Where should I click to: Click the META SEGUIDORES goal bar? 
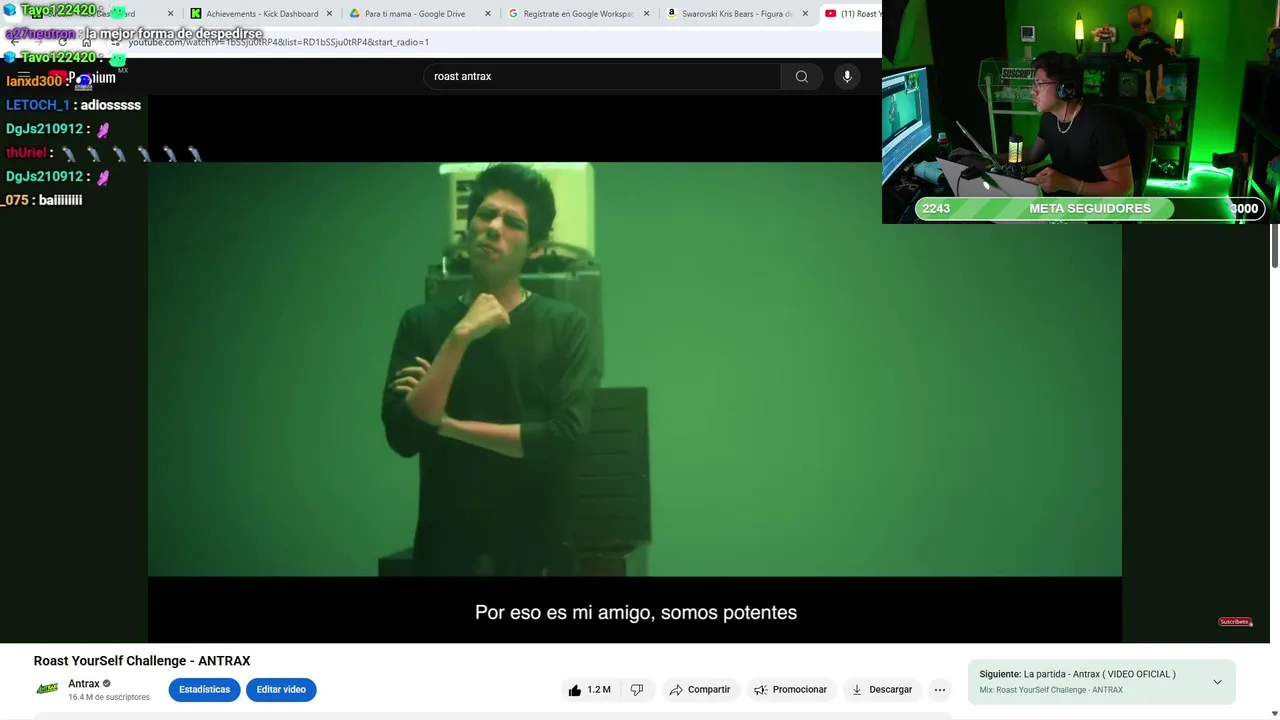1090,208
